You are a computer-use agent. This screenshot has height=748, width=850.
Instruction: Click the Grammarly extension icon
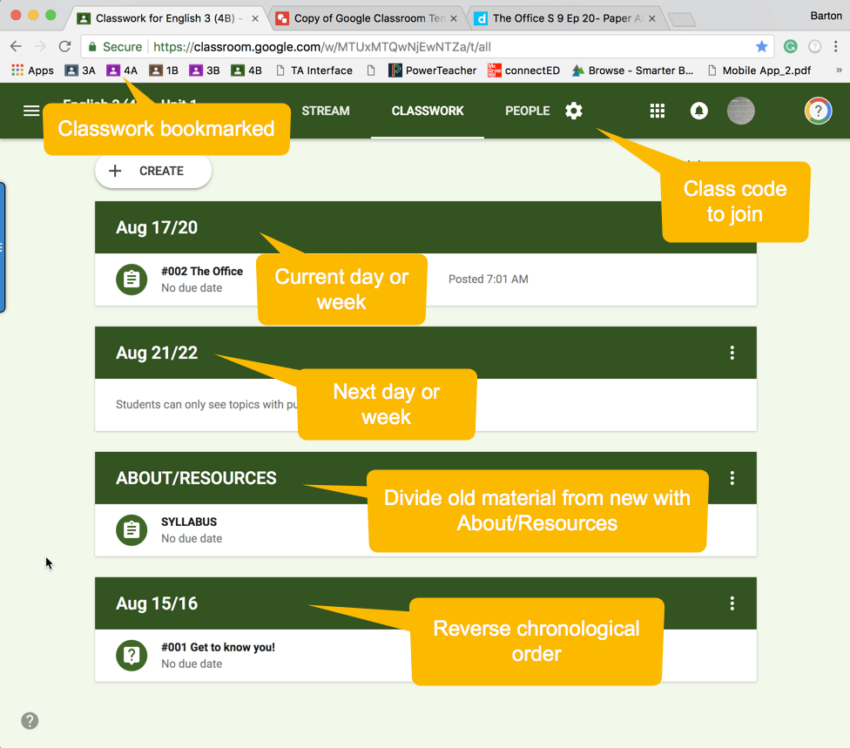[x=790, y=47]
